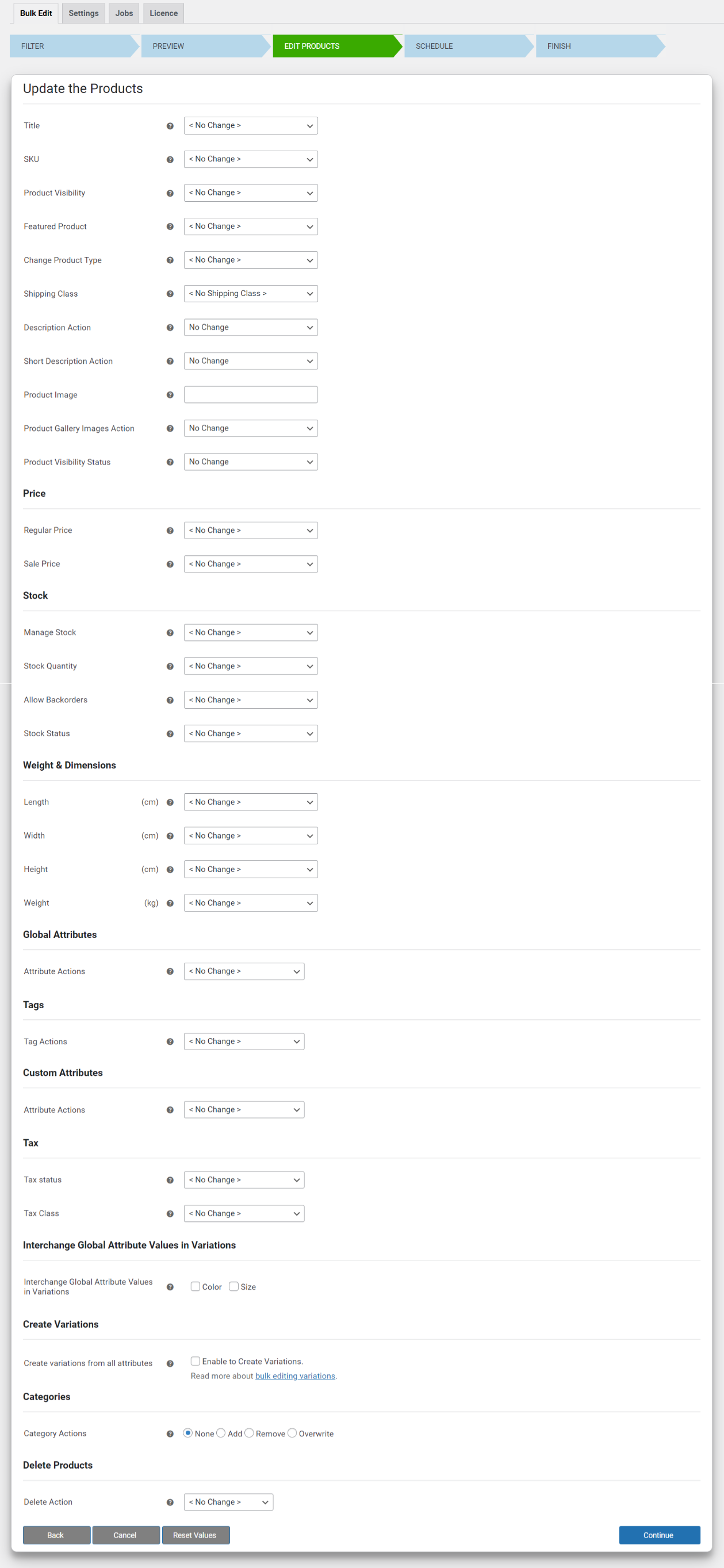Click the Product Image input field
This screenshot has width=724, height=1568.
251,394
